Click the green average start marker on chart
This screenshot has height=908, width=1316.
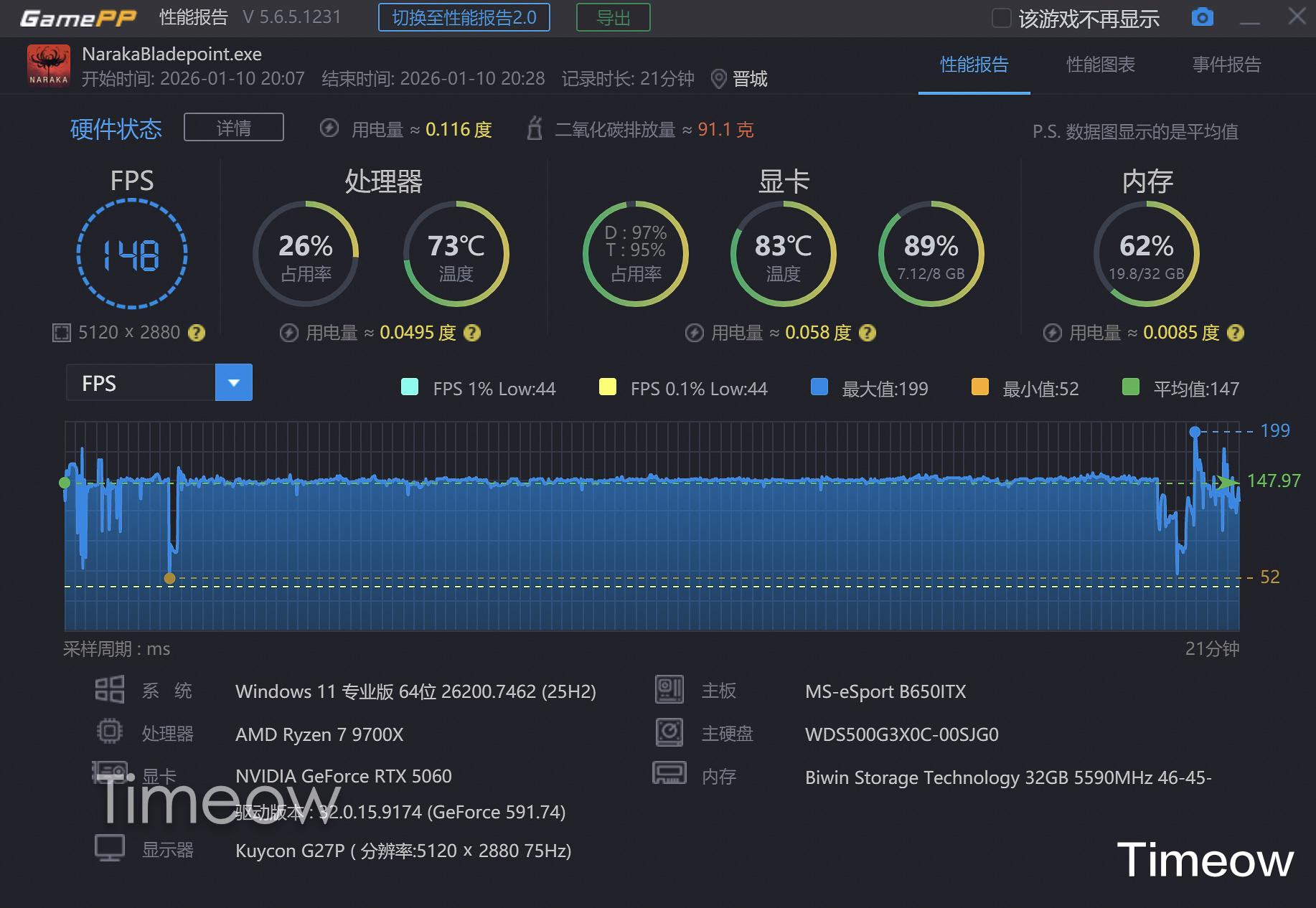pos(65,483)
